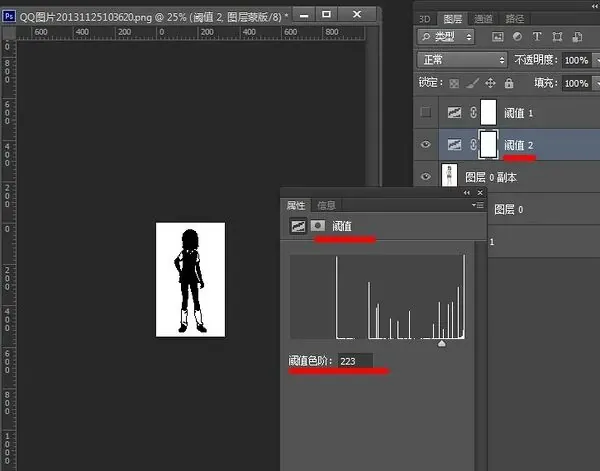The width and height of the screenshot is (600, 471).
Task: Click the threshold histogram graph
Action: [378, 297]
